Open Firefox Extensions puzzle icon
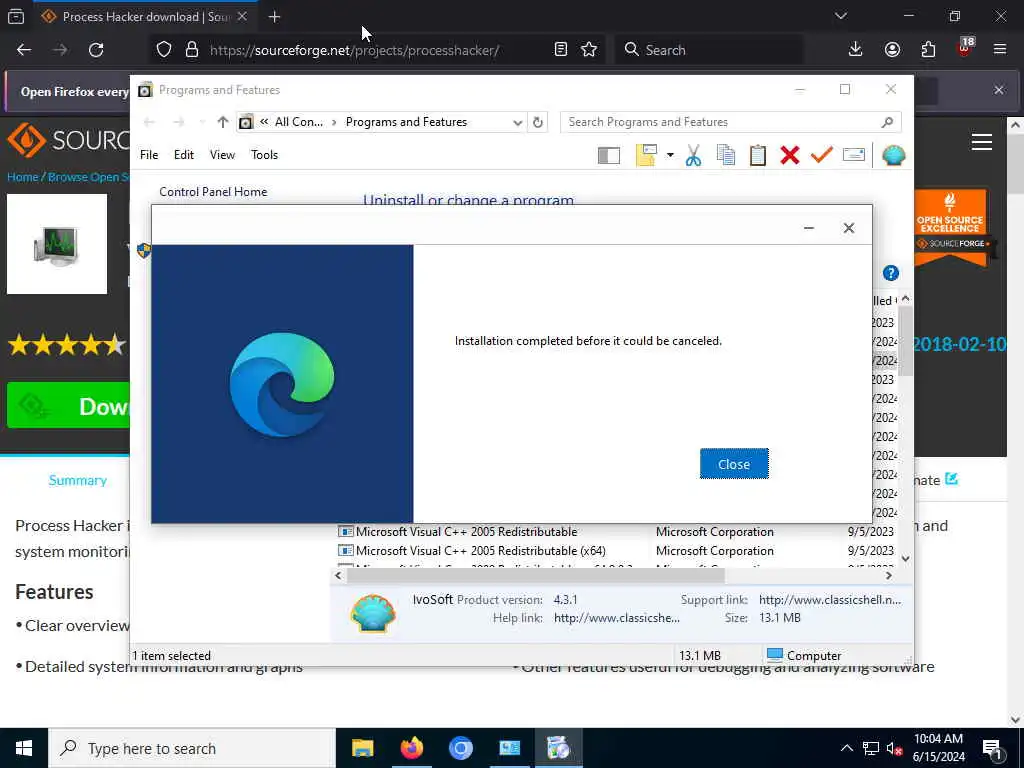This screenshot has width=1024, height=768. (x=928, y=50)
